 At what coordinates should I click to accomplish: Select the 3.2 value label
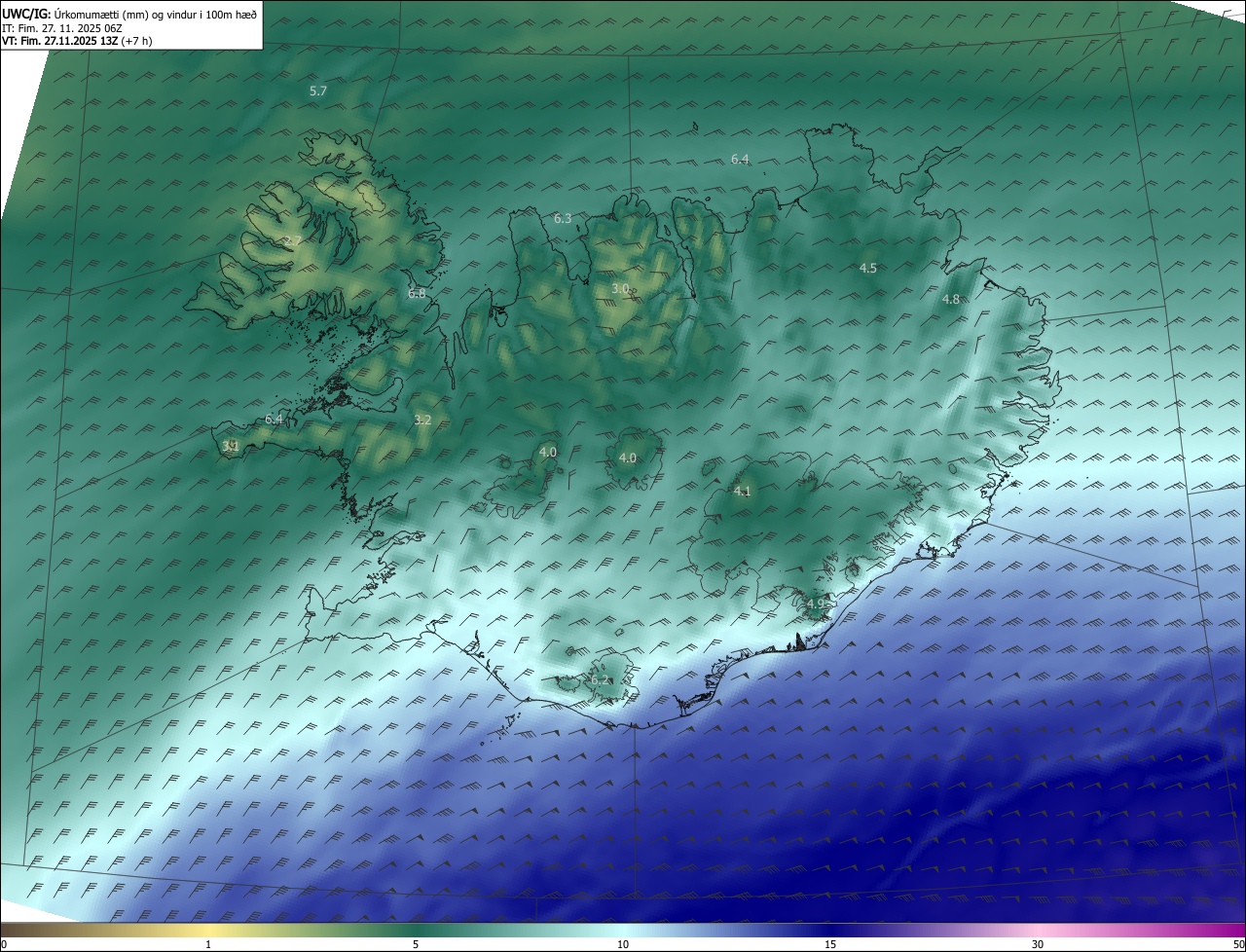pos(422,421)
